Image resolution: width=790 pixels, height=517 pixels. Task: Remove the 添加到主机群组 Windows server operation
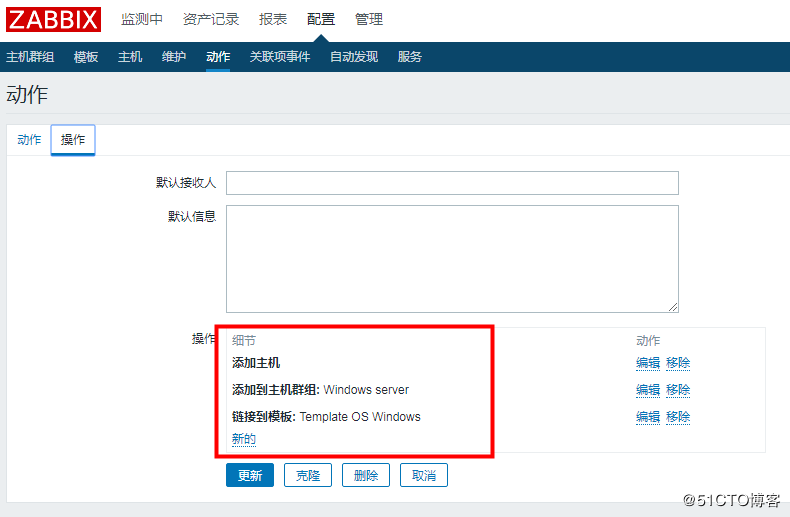pos(678,390)
